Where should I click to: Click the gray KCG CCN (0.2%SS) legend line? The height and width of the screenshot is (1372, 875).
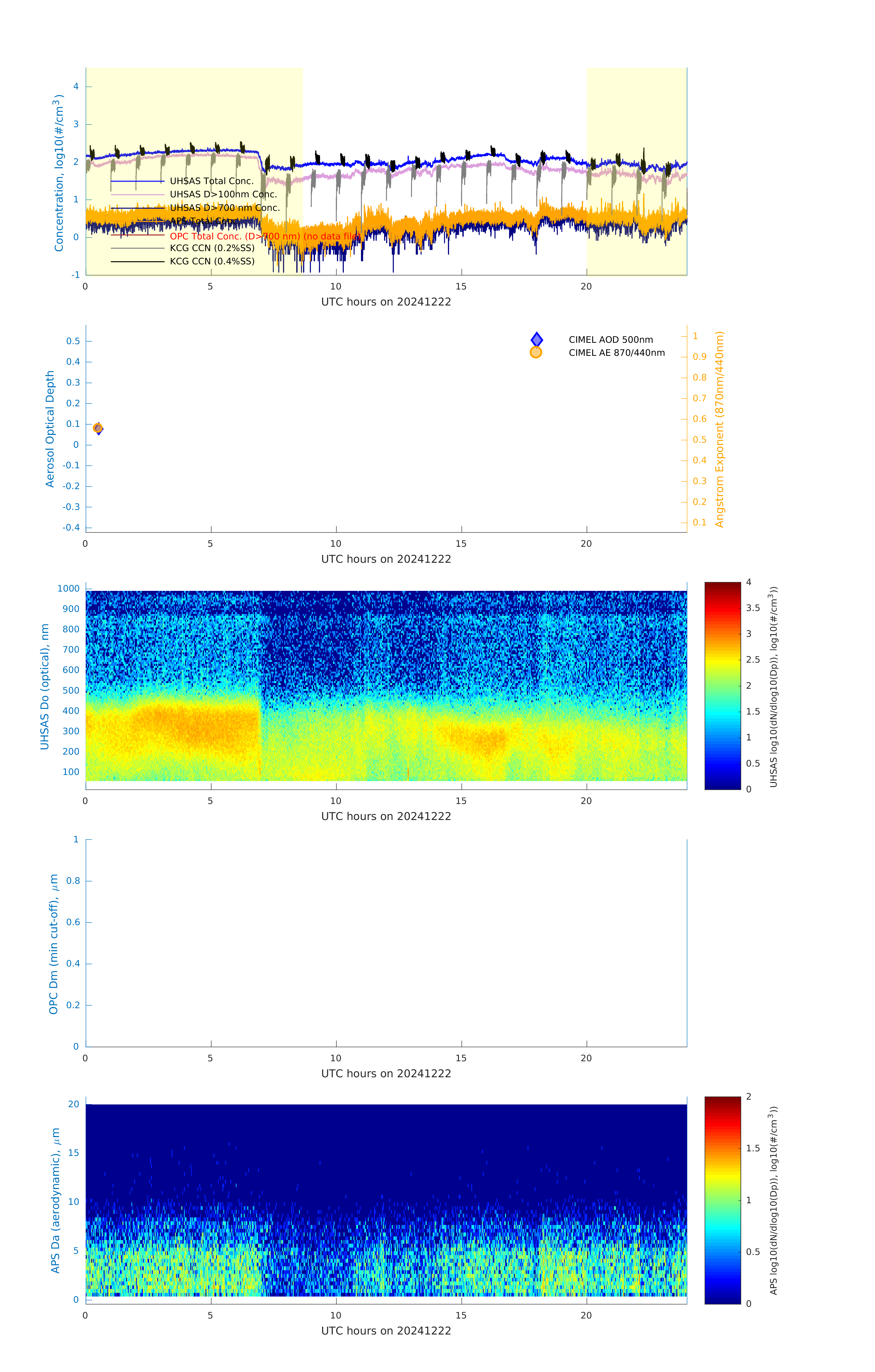tap(137, 248)
